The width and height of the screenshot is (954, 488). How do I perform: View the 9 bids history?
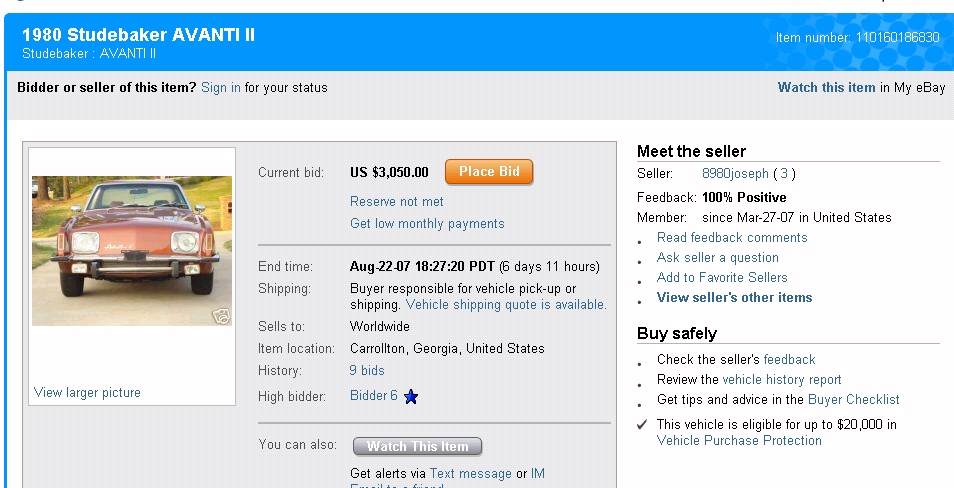pos(367,370)
